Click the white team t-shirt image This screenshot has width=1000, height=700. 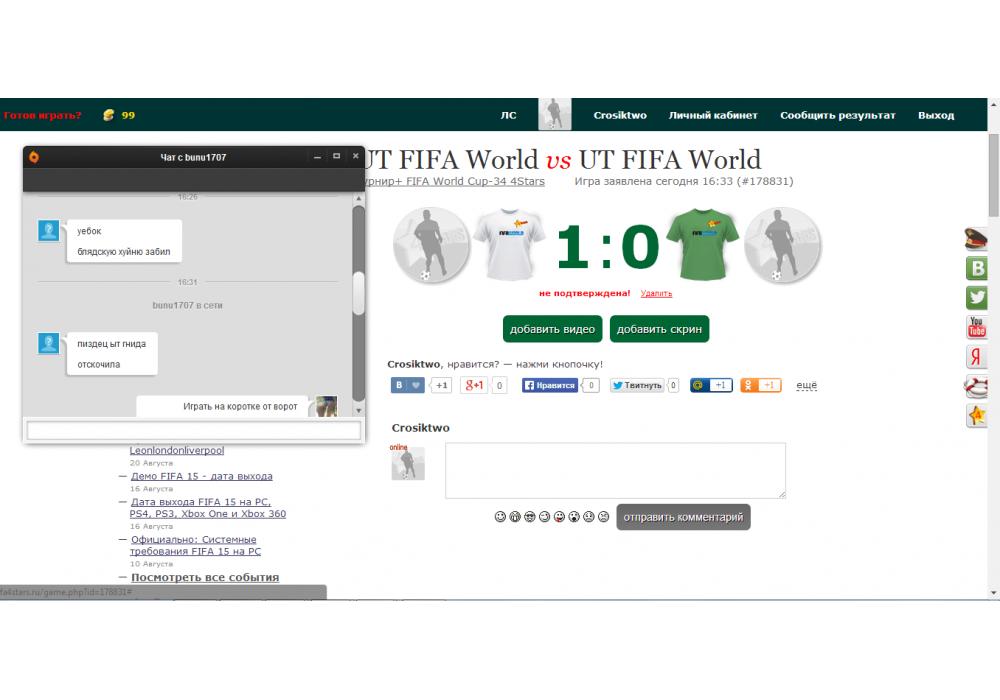[x=510, y=244]
